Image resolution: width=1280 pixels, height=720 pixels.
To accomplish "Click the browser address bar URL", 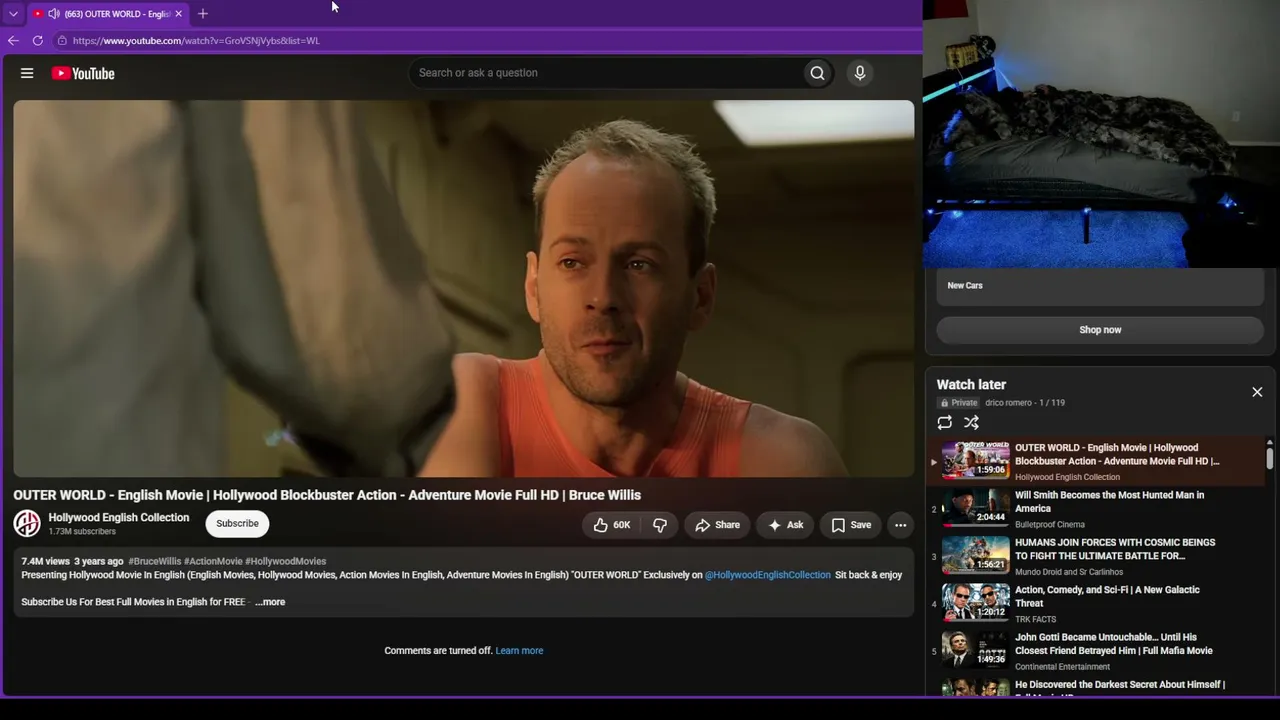I will pos(196,41).
